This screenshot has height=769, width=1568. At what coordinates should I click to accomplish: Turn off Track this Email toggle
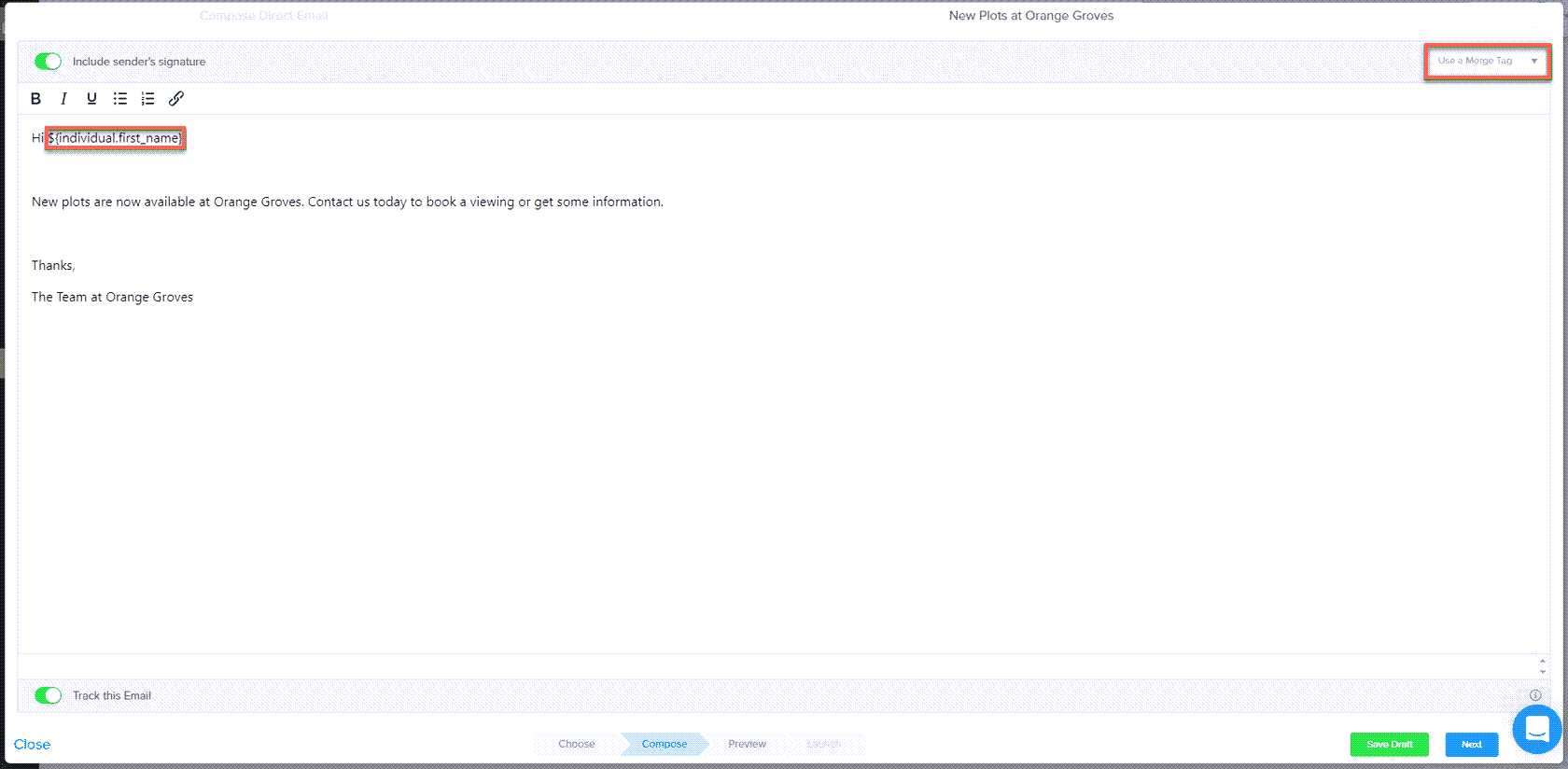48,695
